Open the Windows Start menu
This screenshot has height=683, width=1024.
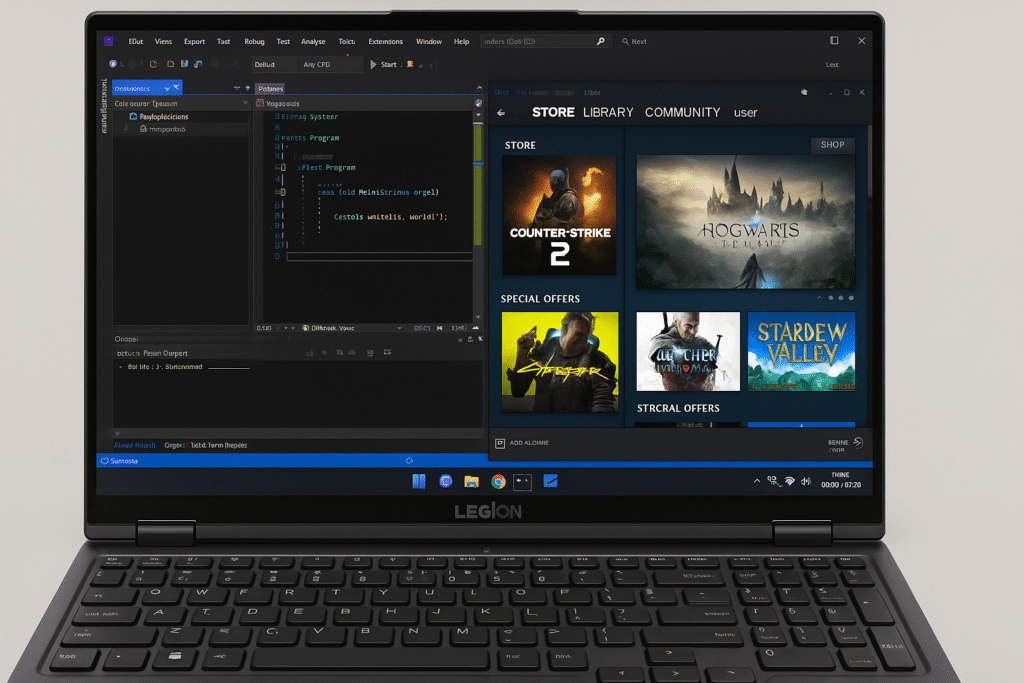pos(419,481)
